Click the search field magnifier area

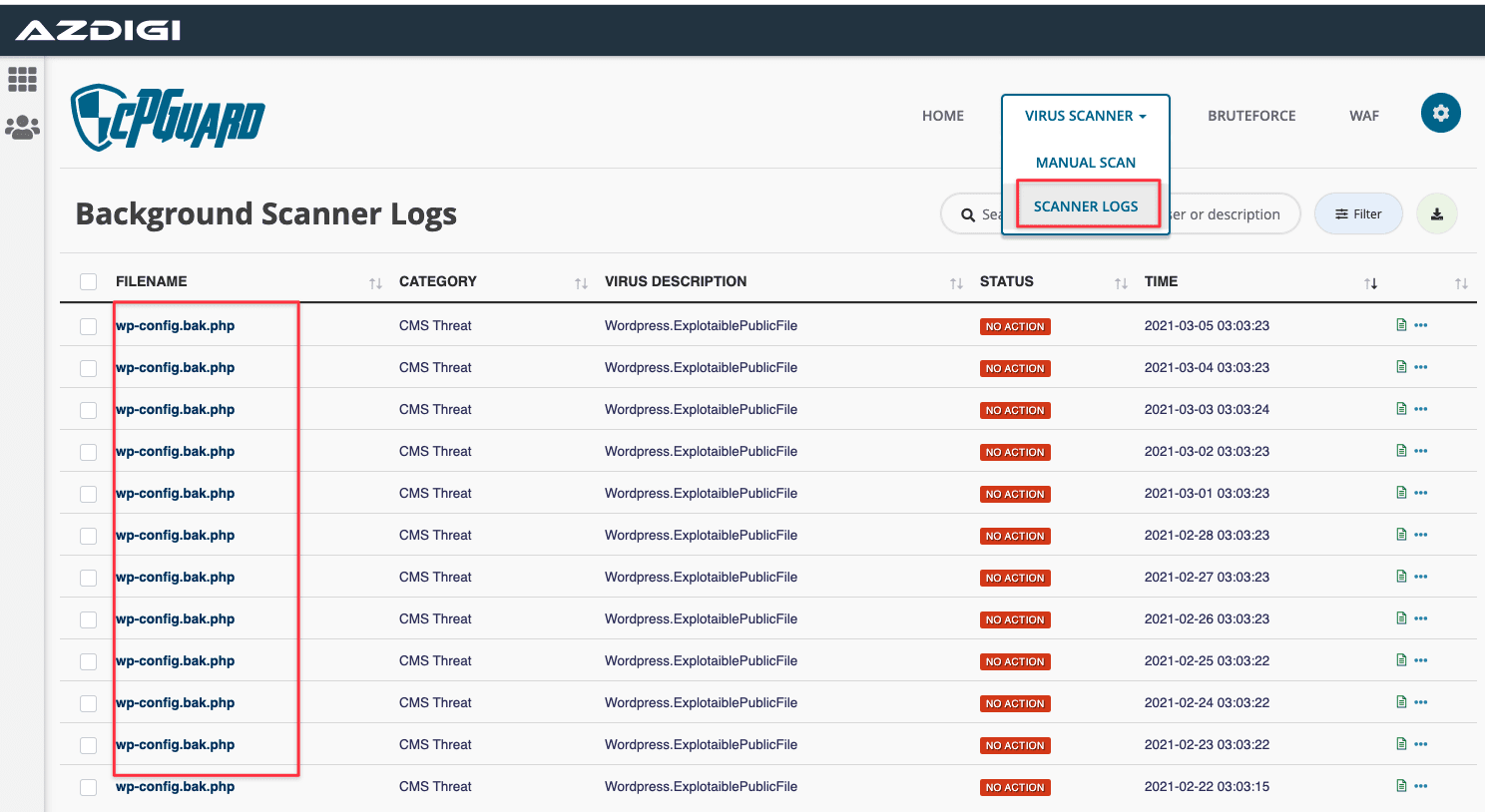[969, 214]
